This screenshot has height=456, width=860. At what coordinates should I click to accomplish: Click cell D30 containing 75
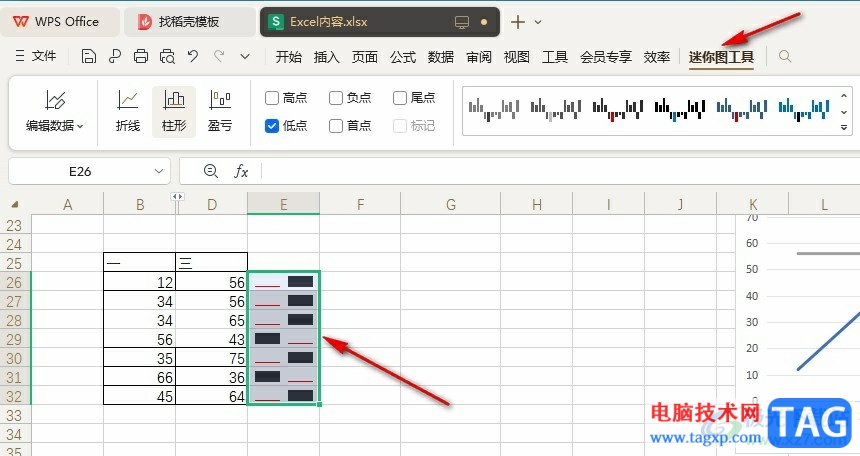(212, 358)
